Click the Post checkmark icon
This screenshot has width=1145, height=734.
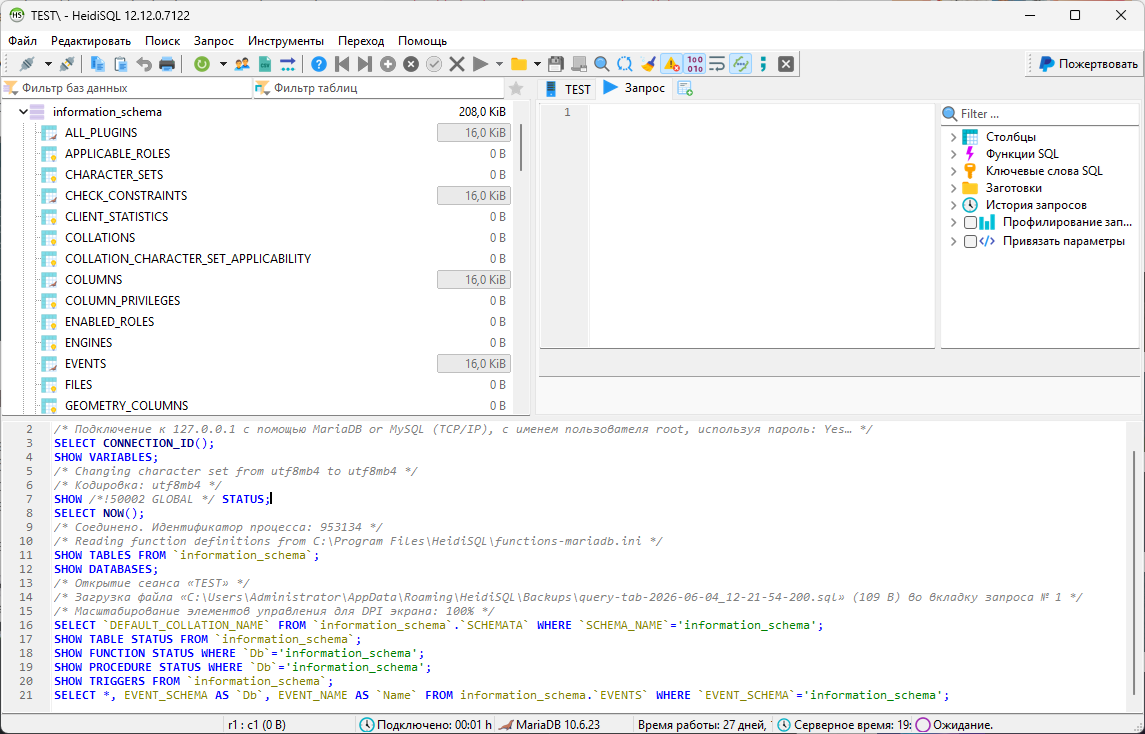434,64
